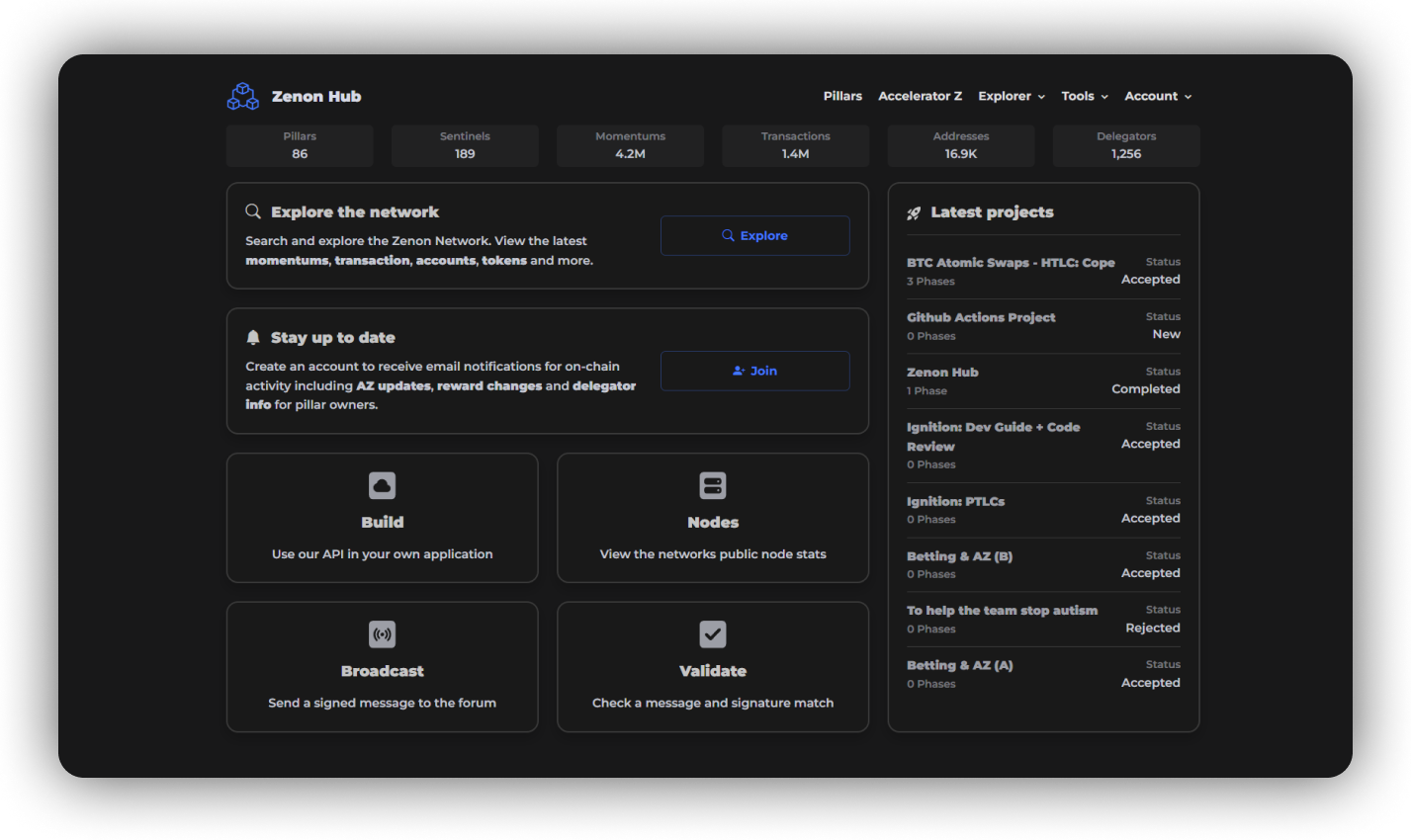This screenshot has width=1411, height=840.
Task: Open the Ignition: PTLCs project
Action: tap(955, 501)
